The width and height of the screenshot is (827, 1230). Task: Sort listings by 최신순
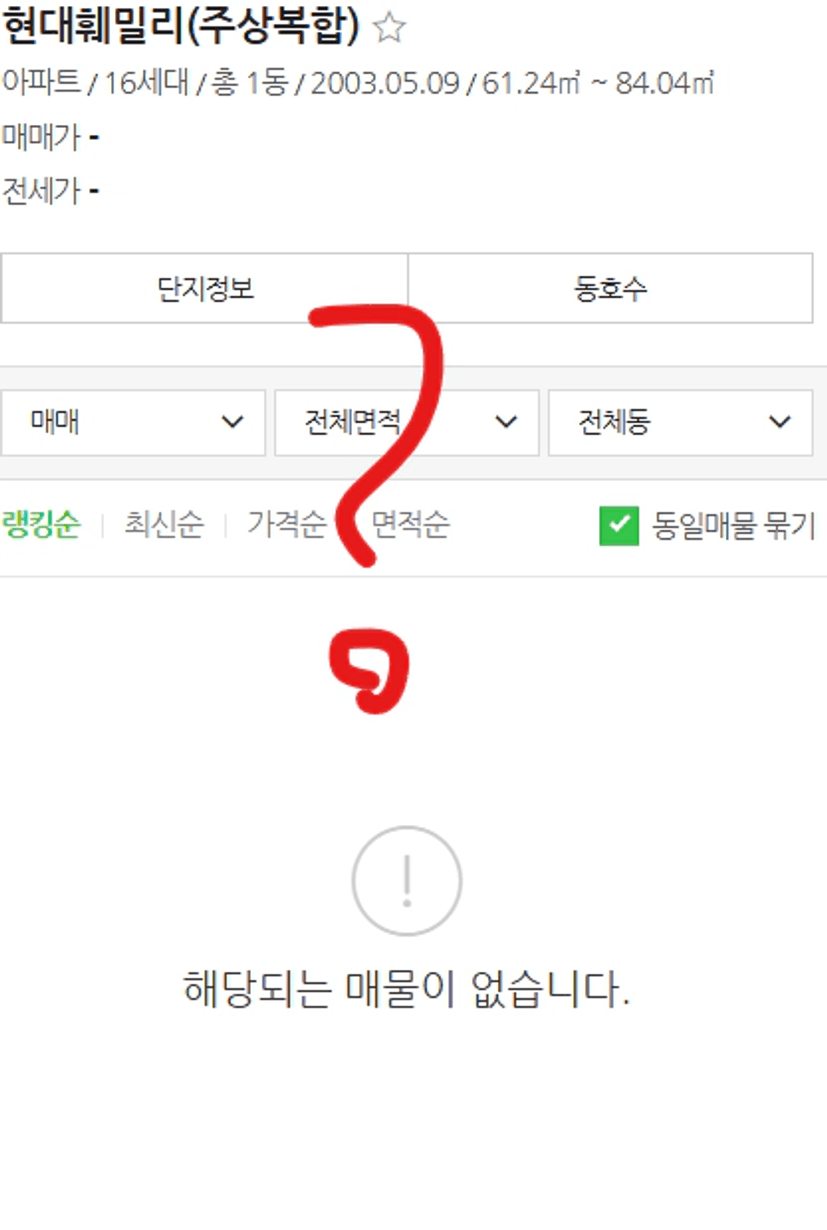tap(164, 524)
